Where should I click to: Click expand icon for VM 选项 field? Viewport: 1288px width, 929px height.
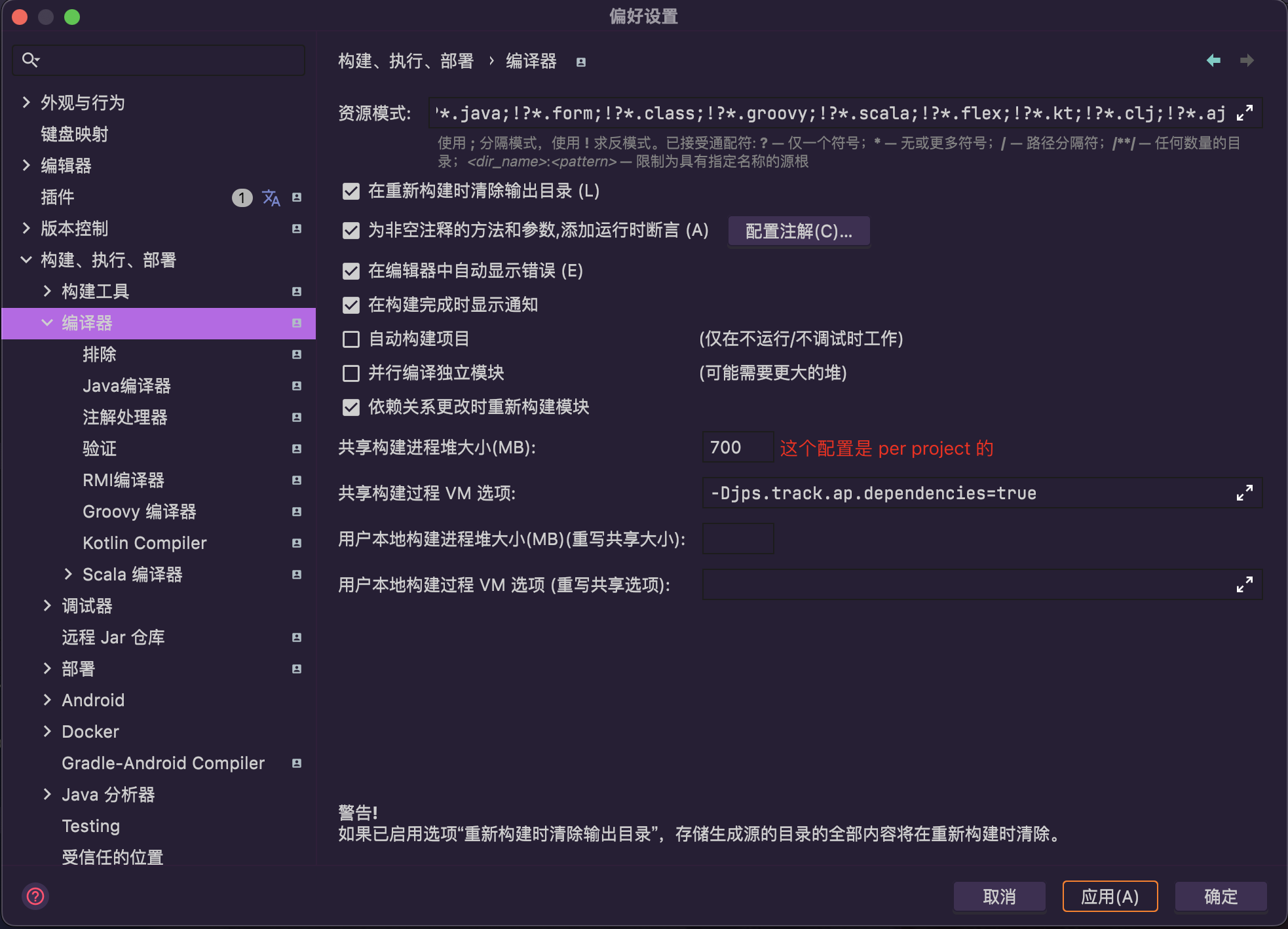(1244, 493)
